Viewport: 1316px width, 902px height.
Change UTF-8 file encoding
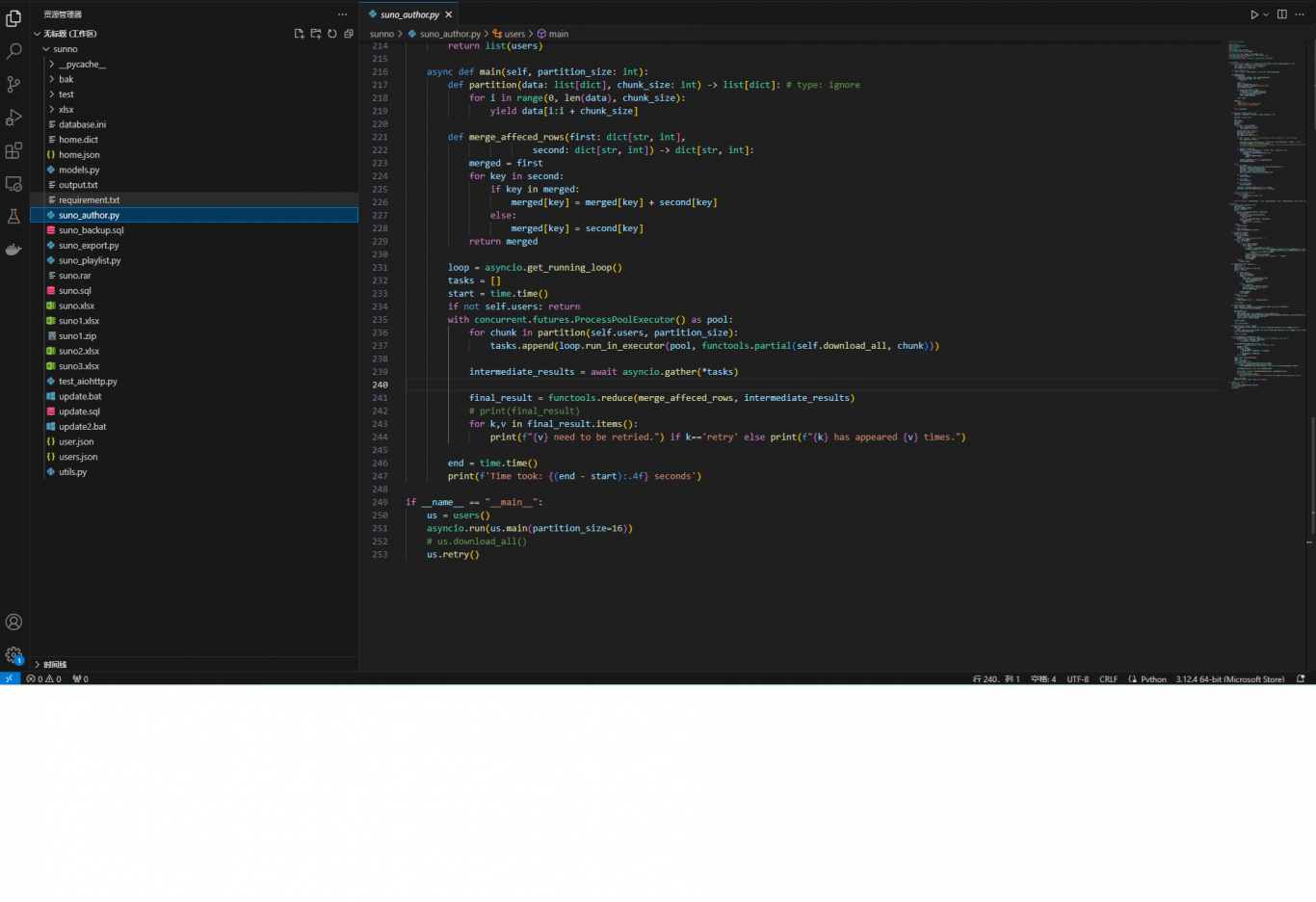pos(1078,678)
